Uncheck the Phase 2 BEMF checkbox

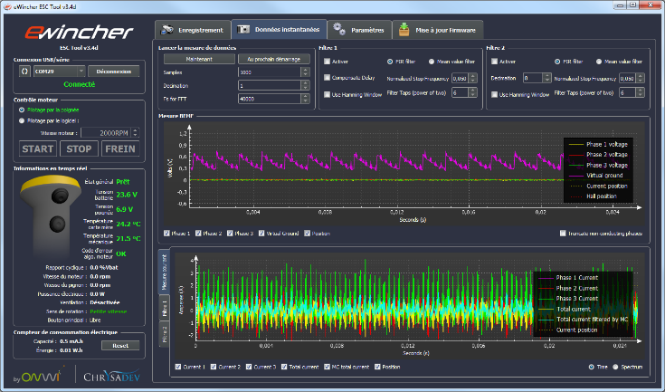[198, 233]
